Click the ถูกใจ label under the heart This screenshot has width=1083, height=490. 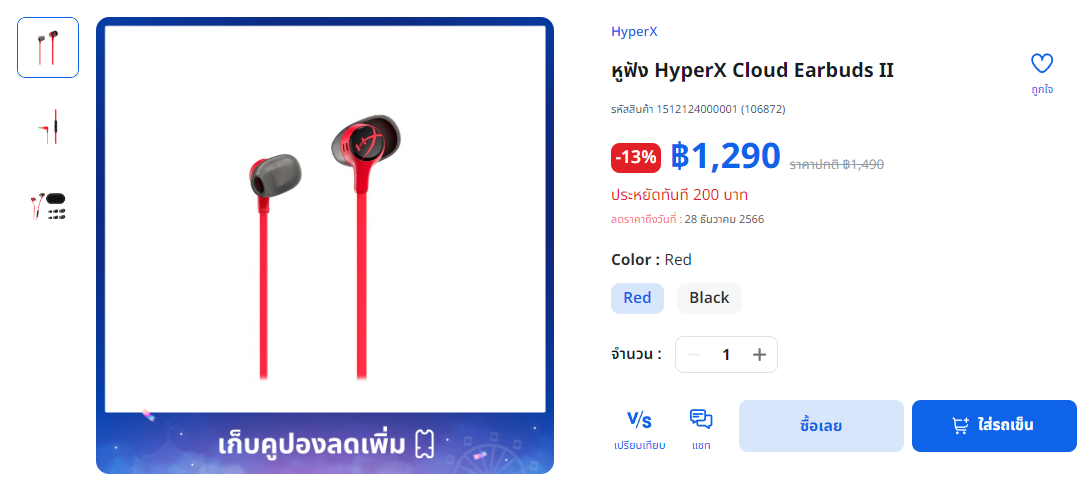click(1042, 90)
